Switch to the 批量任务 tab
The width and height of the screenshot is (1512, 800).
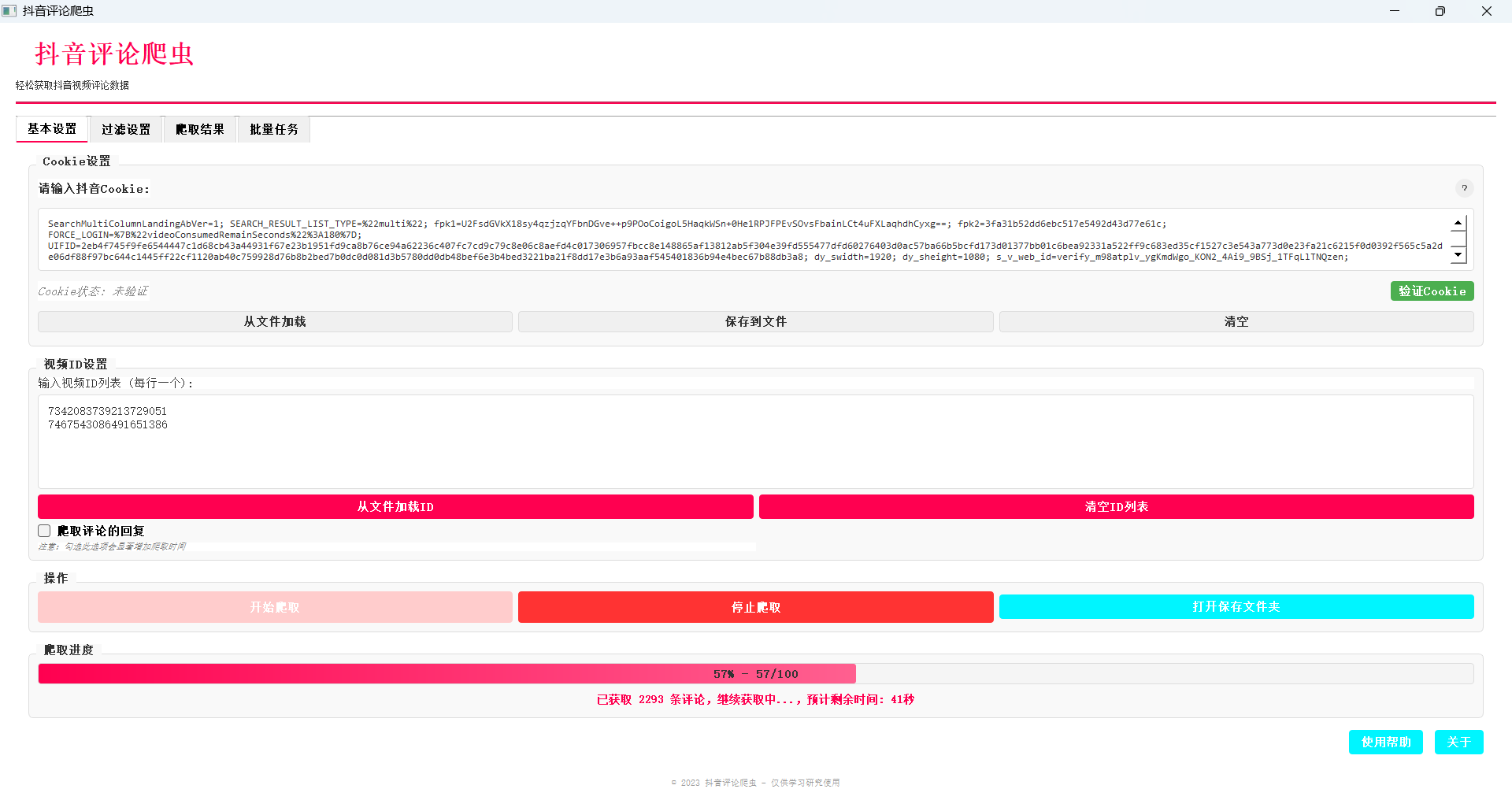coord(274,129)
